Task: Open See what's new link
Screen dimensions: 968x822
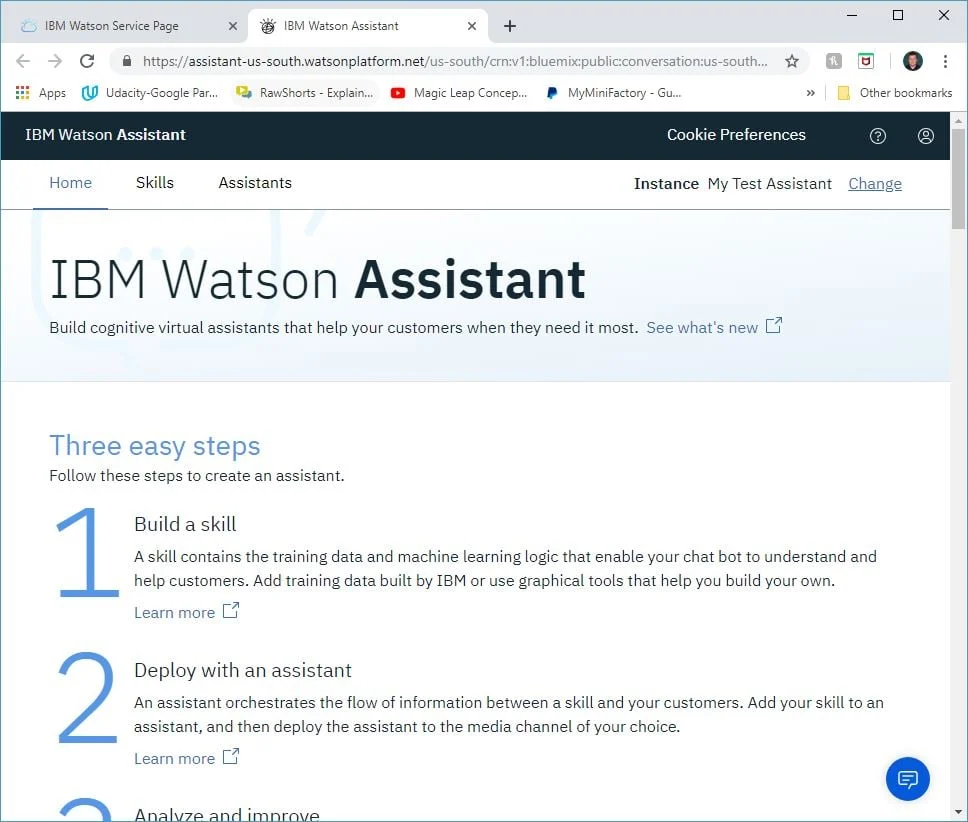Action: pos(714,327)
